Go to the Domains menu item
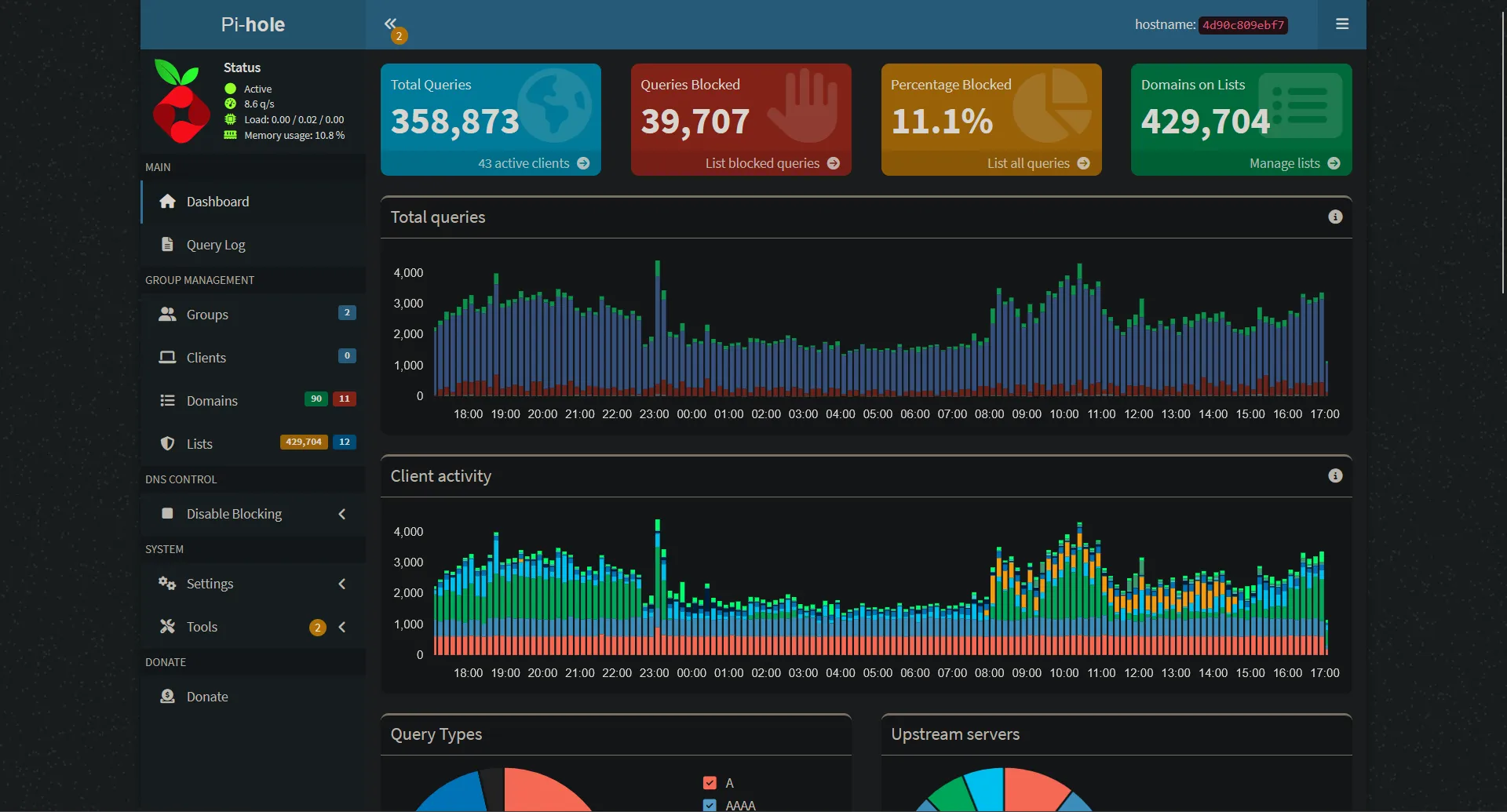This screenshot has width=1507, height=812. pos(212,401)
